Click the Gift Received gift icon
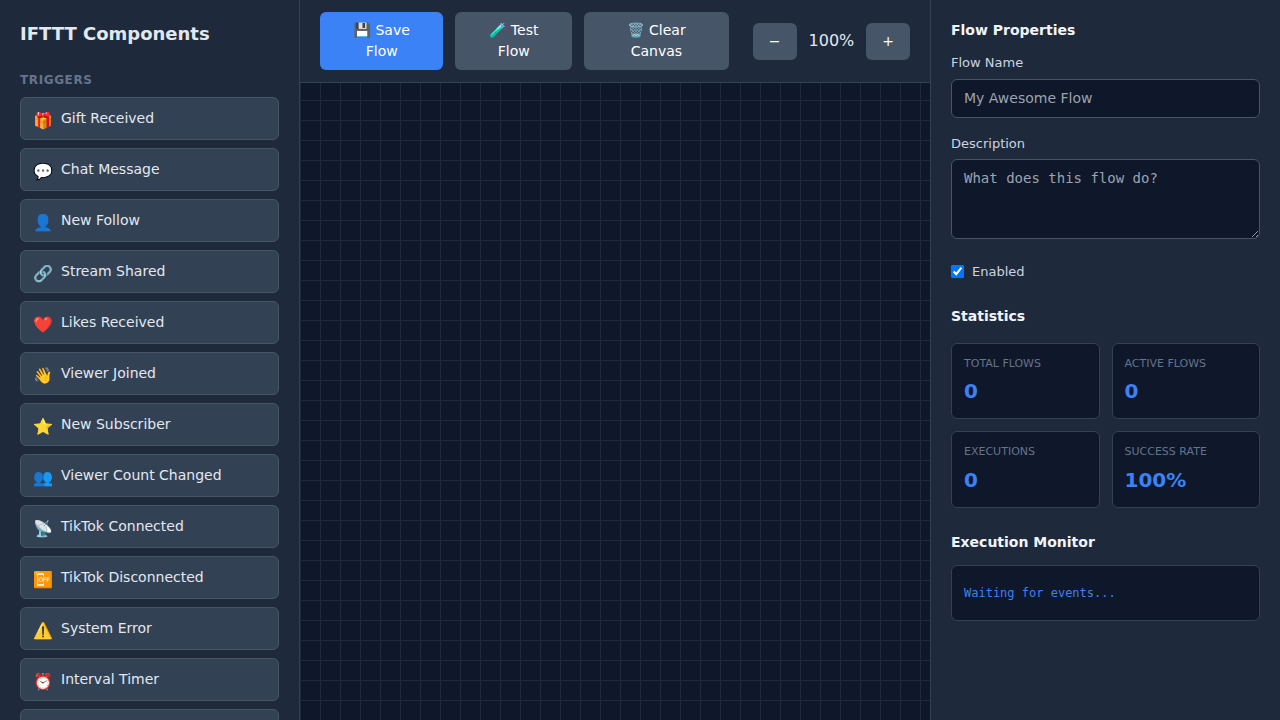Viewport: 1280px width, 720px height. (42, 118)
